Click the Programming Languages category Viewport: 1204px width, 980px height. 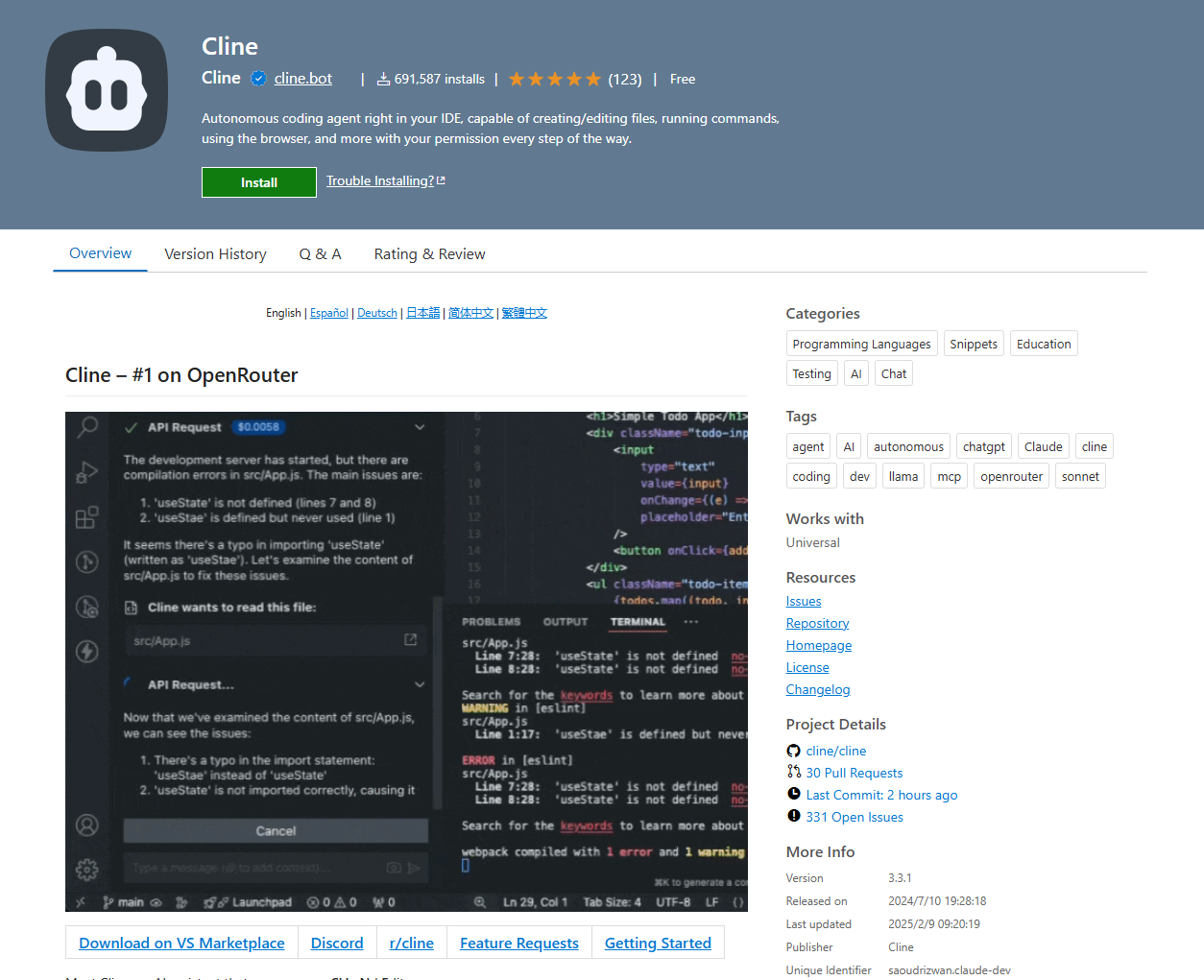point(861,344)
